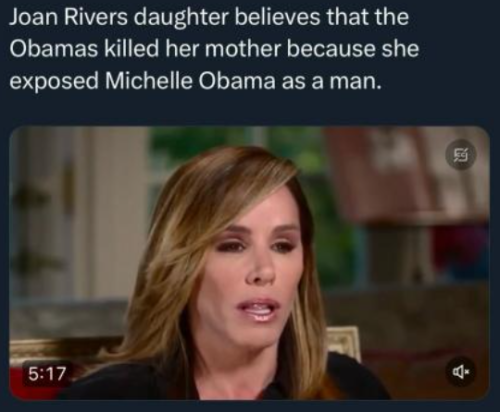Screen dimensions: 500x412
Task: Unmute the video using the speaker icon
Action: coord(460,372)
